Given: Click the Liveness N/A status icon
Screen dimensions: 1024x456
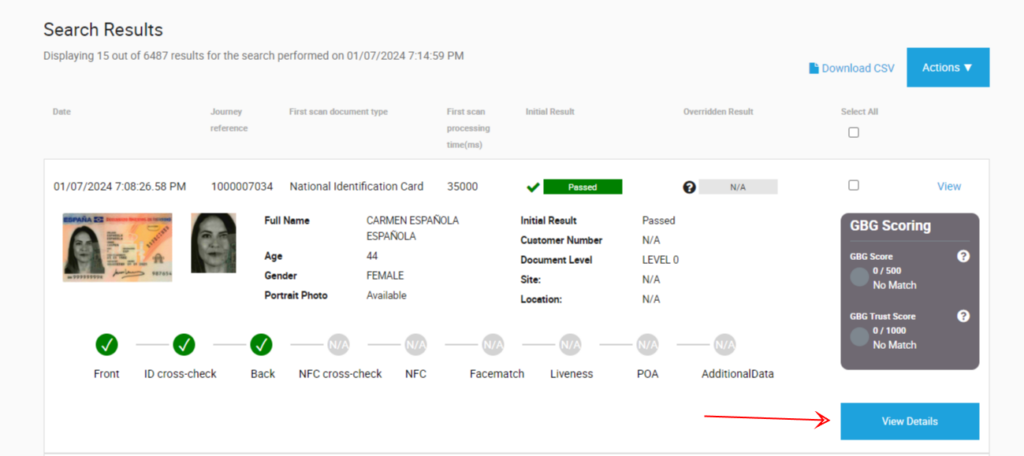Looking at the screenshot, I should (570, 345).
